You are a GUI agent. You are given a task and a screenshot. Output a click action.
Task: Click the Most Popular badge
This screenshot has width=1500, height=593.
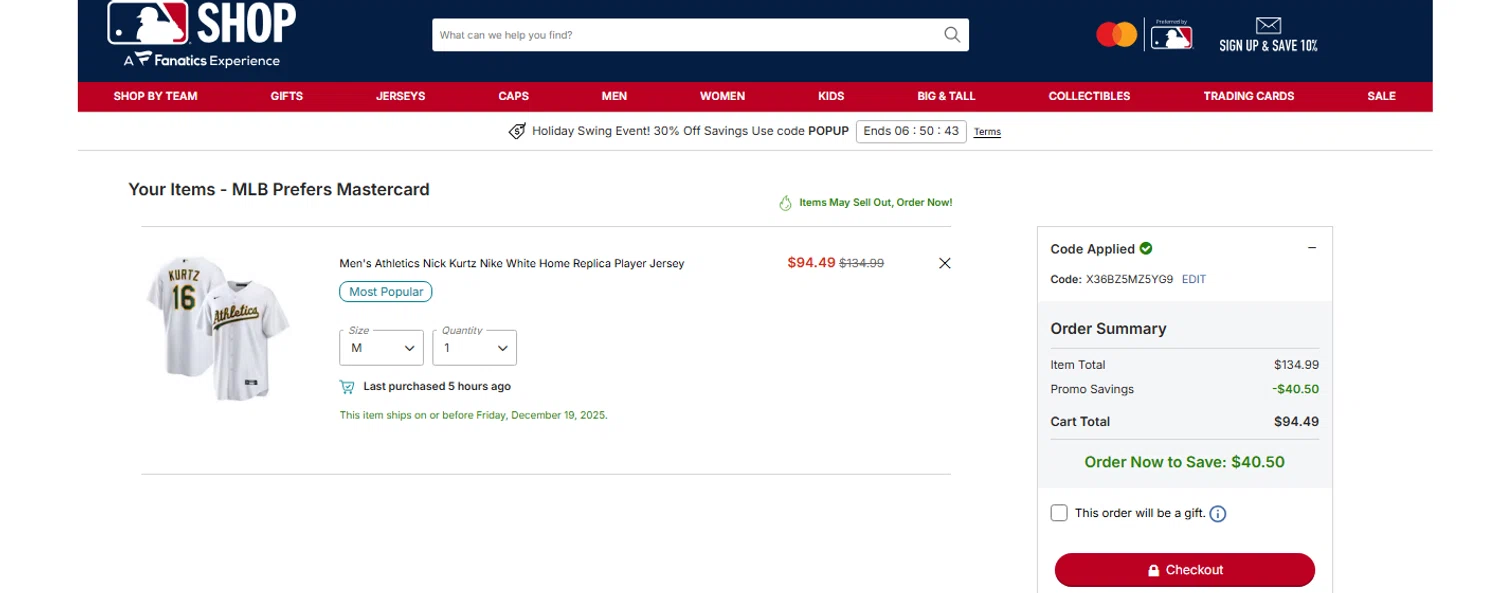tap(386, 292)
